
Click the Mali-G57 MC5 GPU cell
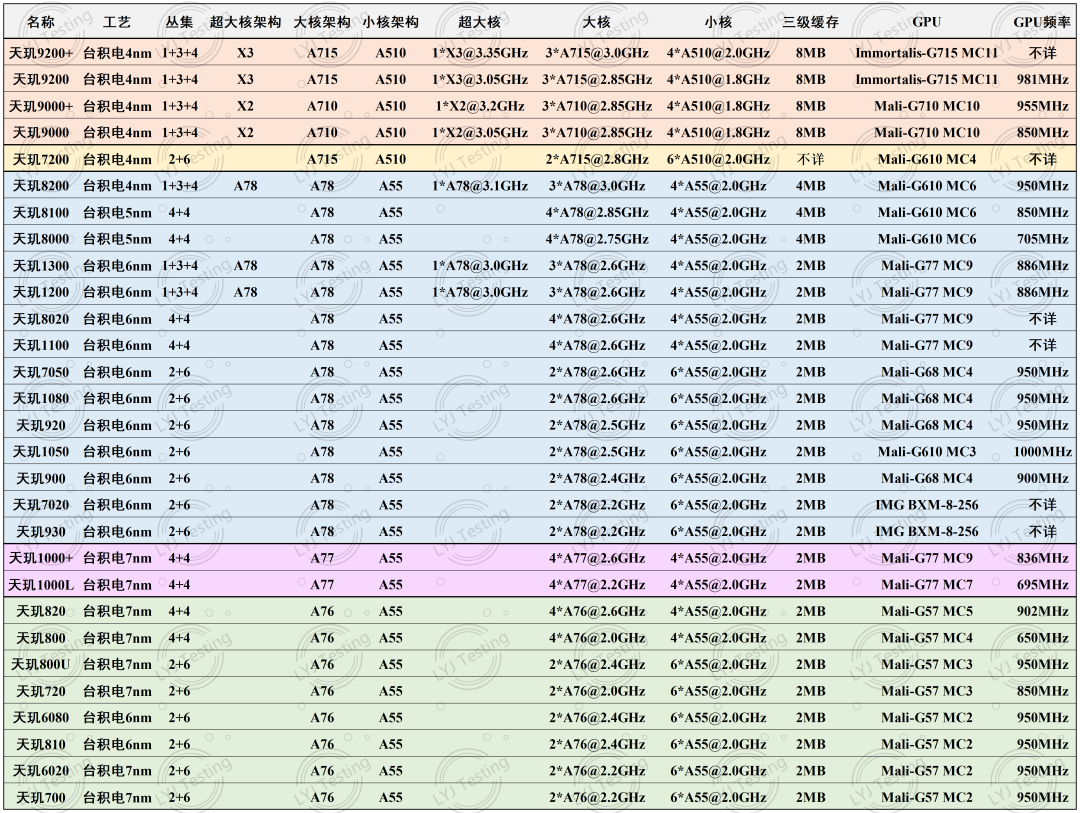click(x=926, y=611)
